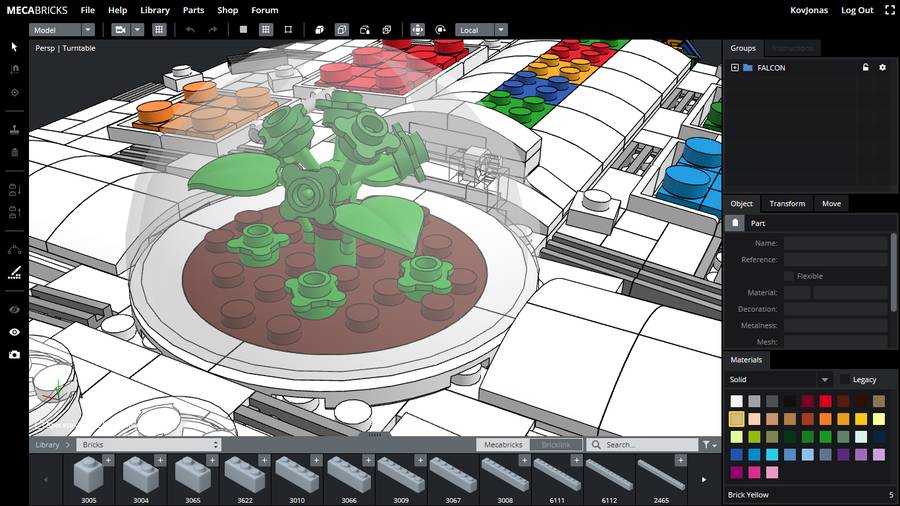The image size is (900, 506).
Task: Take a snapshot with the camera icon
Action: (x=14, y=355)
